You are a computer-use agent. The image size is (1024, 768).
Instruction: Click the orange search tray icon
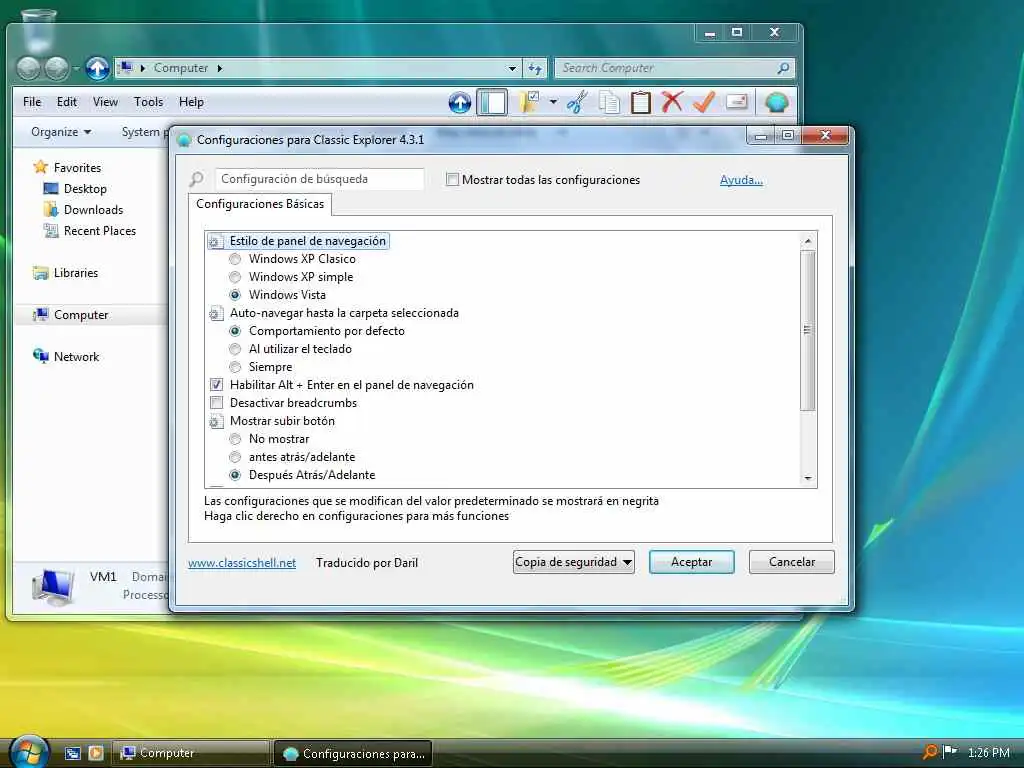pyautogui.click(x=930, y=752)
